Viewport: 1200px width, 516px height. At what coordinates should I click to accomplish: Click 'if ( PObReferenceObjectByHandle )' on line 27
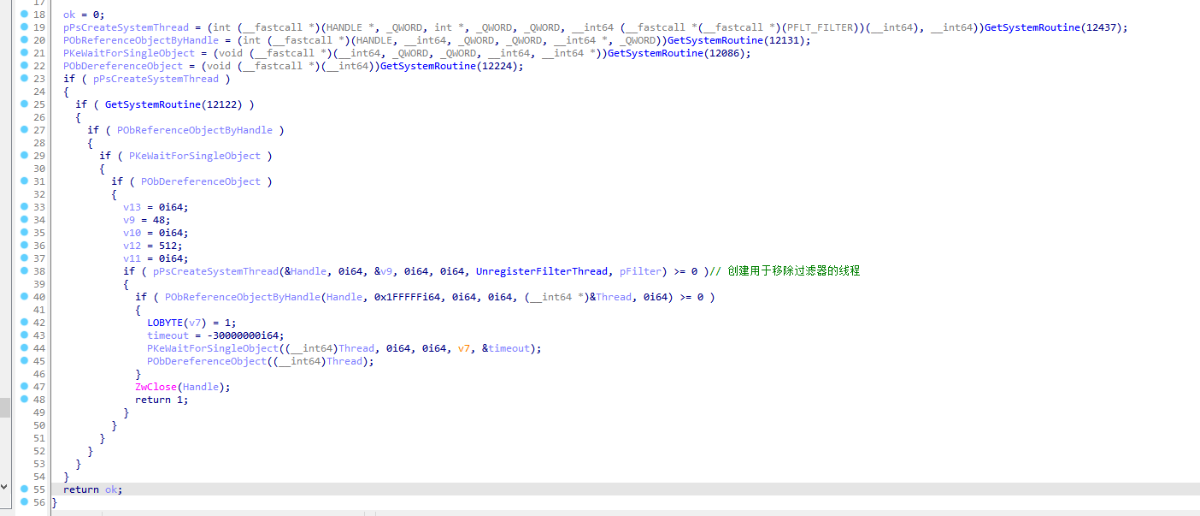point(186,130)
